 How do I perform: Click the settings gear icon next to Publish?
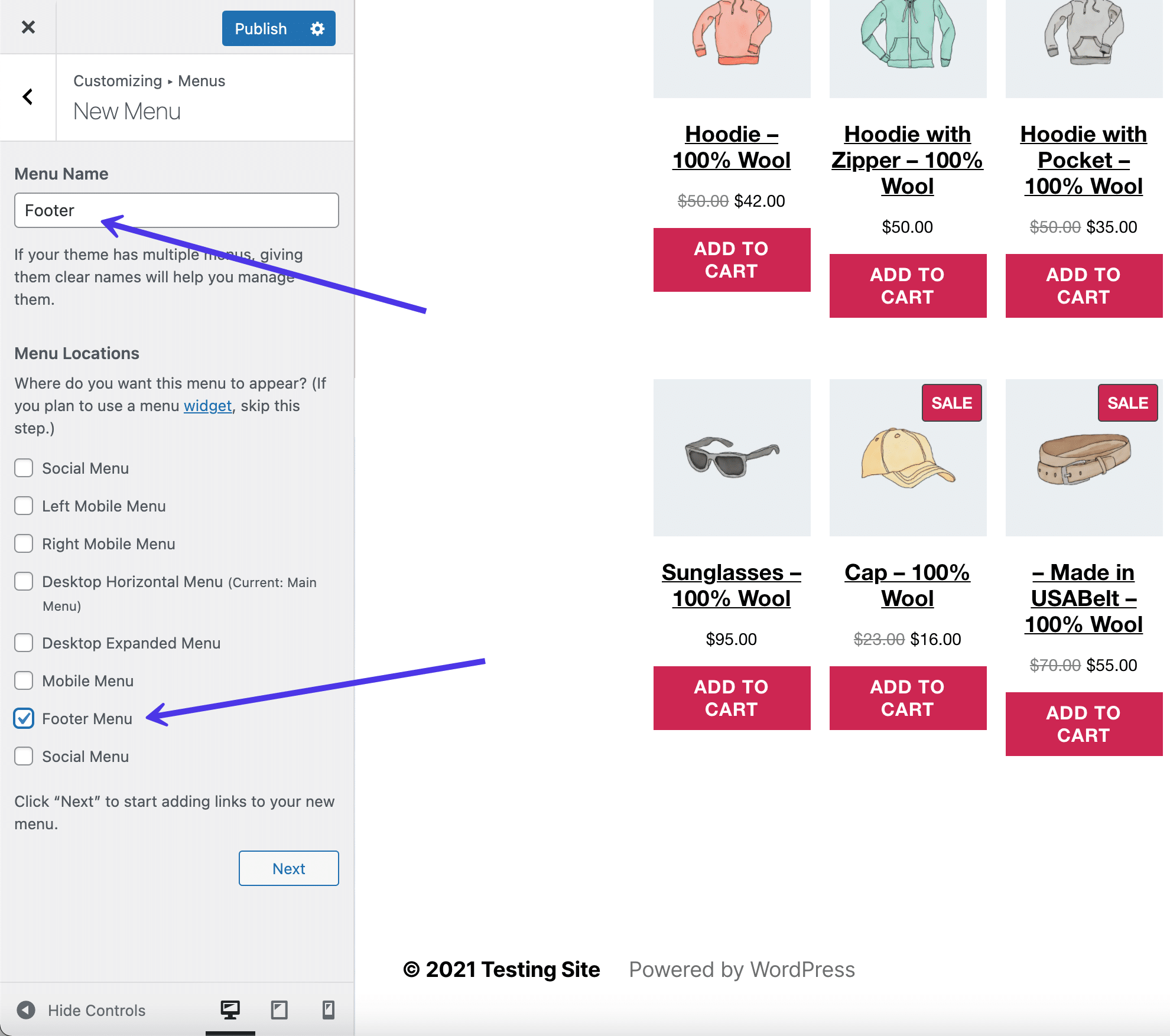319,27
